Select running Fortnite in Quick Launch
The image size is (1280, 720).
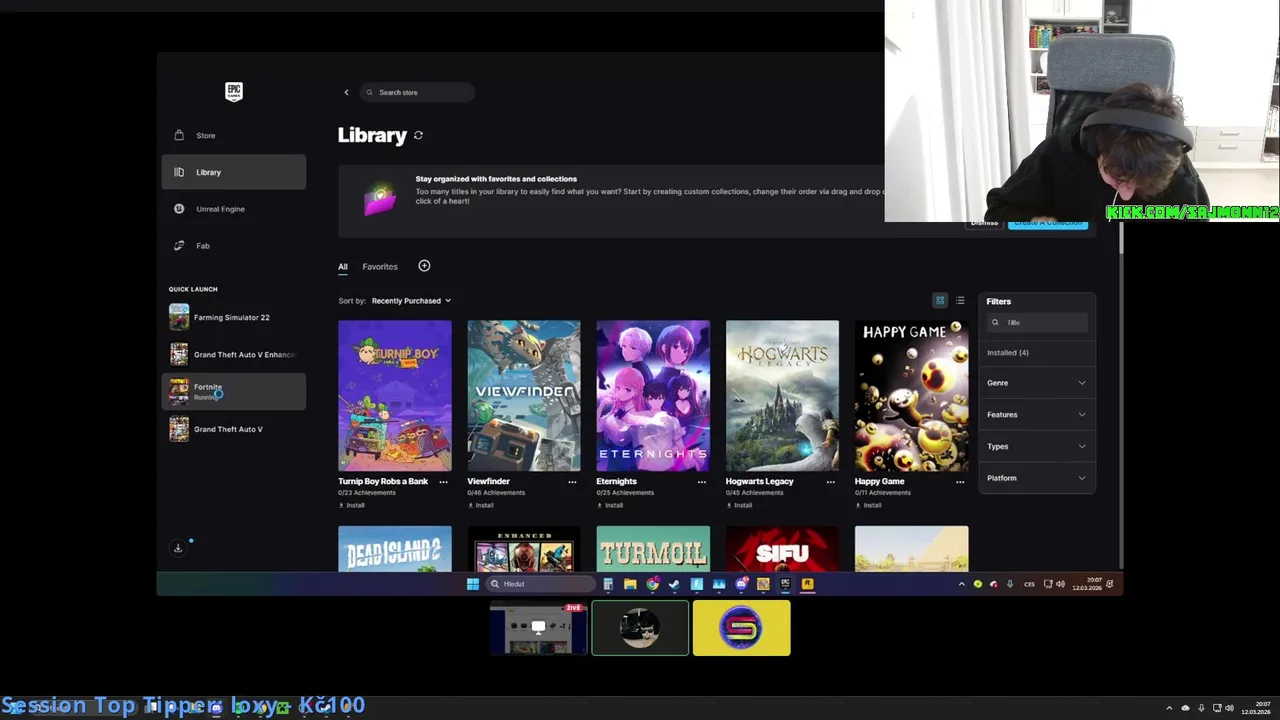click(234, 391)
